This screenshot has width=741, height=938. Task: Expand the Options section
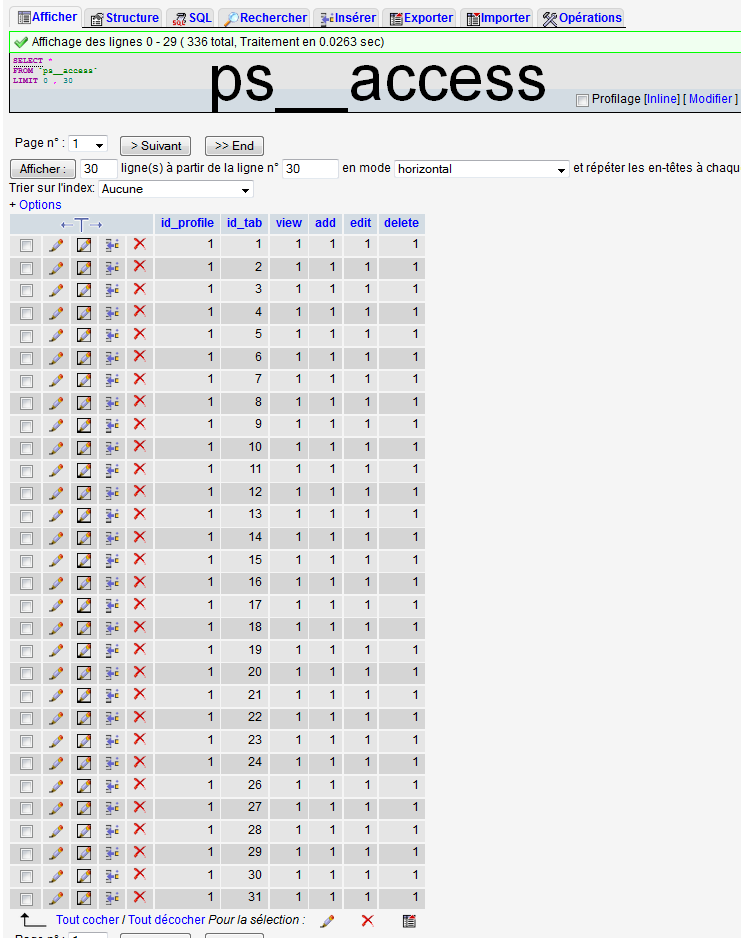(x=40, y=205)
